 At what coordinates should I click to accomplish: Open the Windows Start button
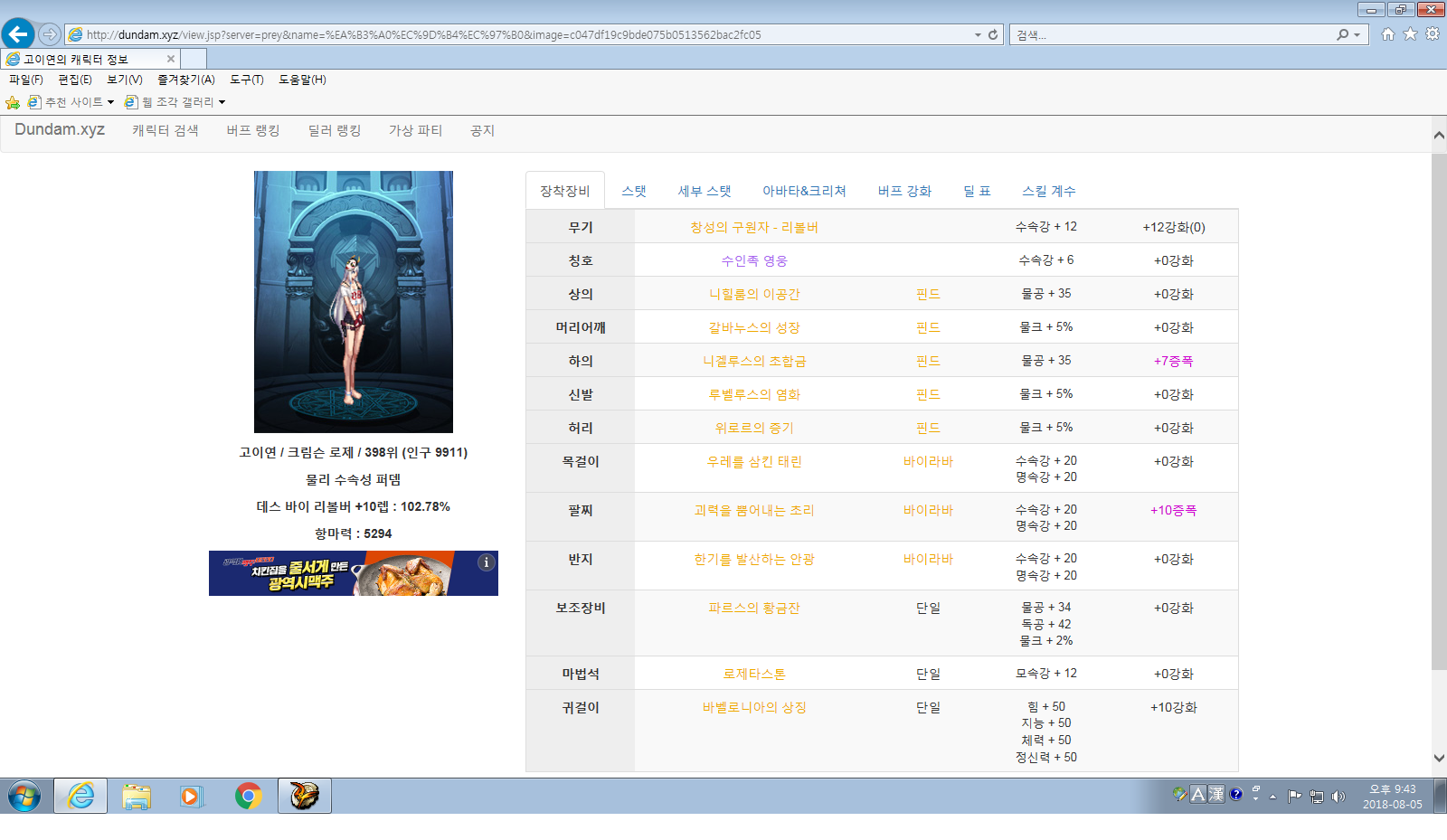coord(24,797)
